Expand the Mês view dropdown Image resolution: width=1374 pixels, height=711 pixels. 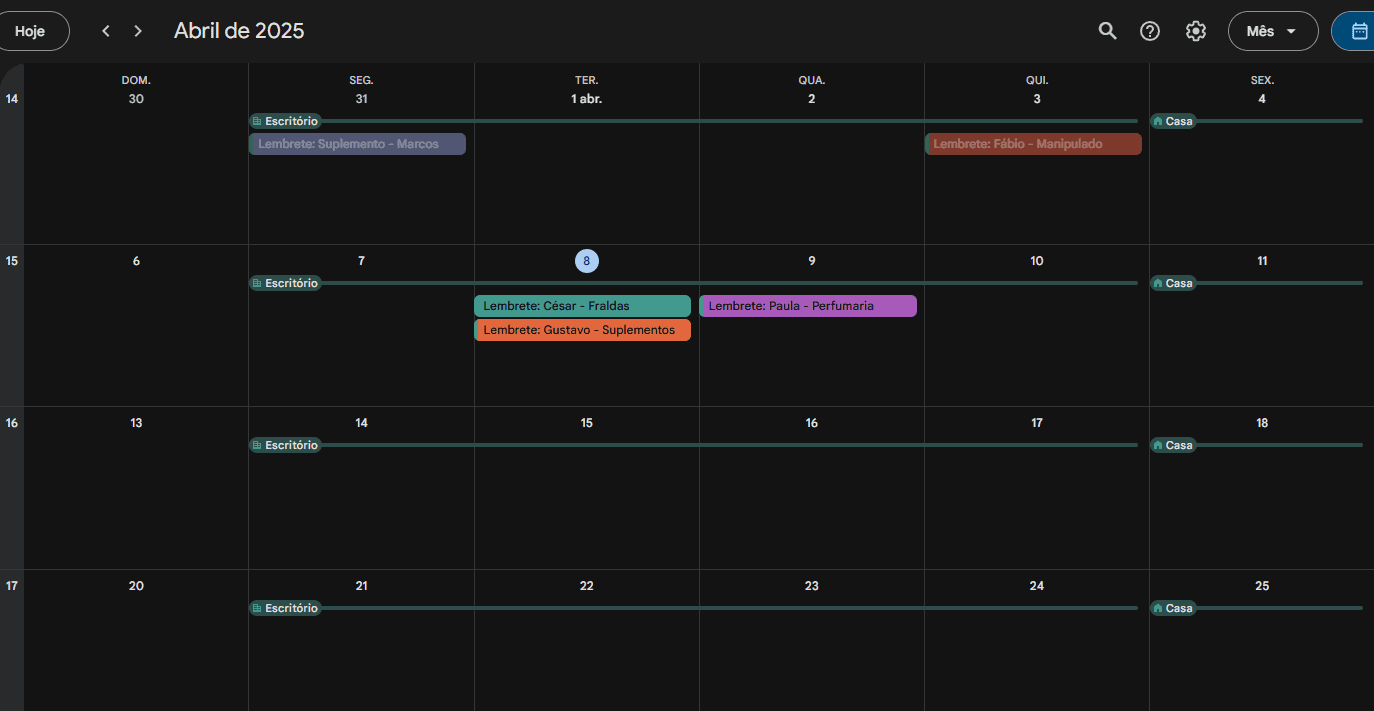click(1272, 31)
